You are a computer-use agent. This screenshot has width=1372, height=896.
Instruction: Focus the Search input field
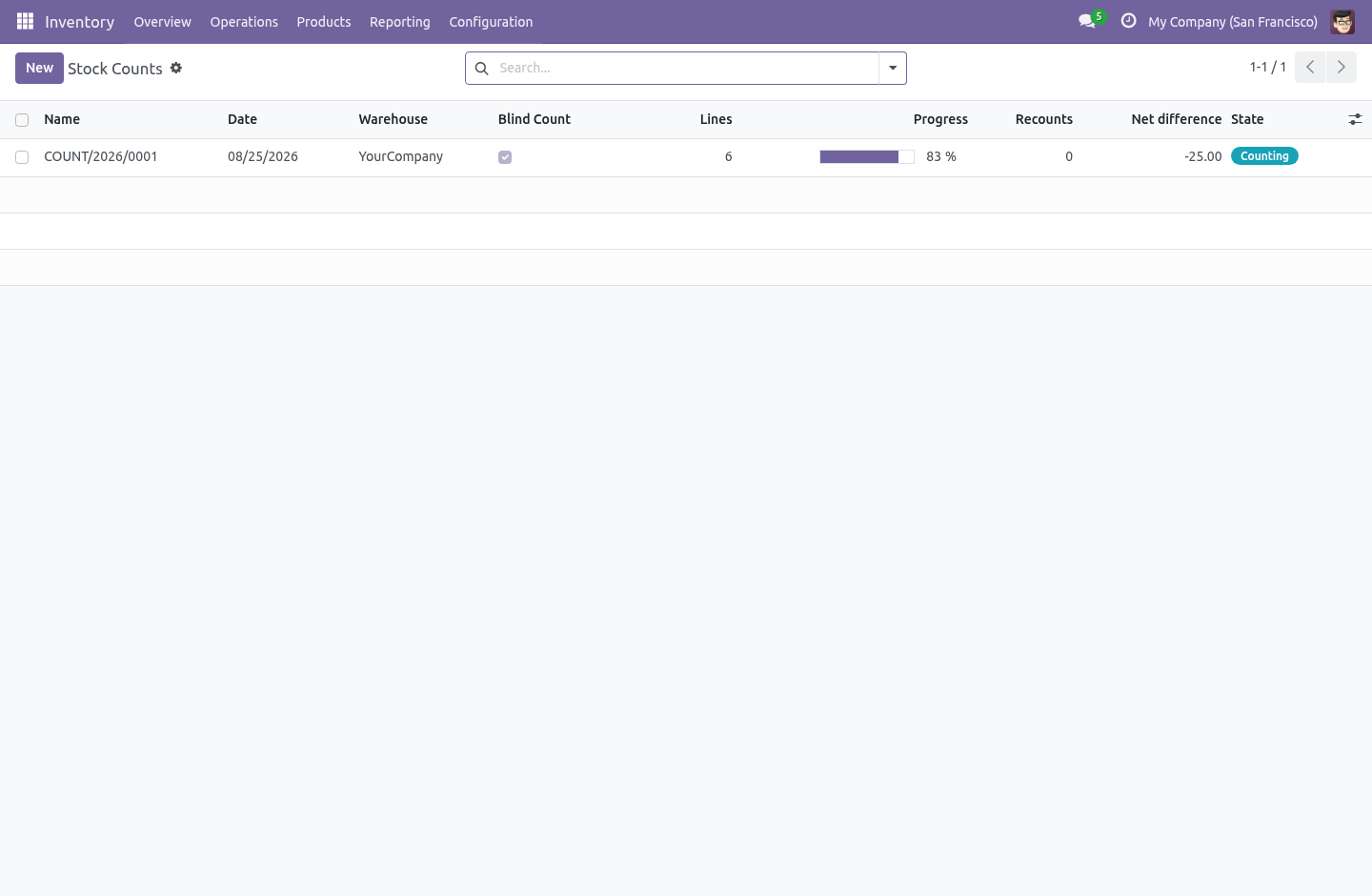click(685, 68)
